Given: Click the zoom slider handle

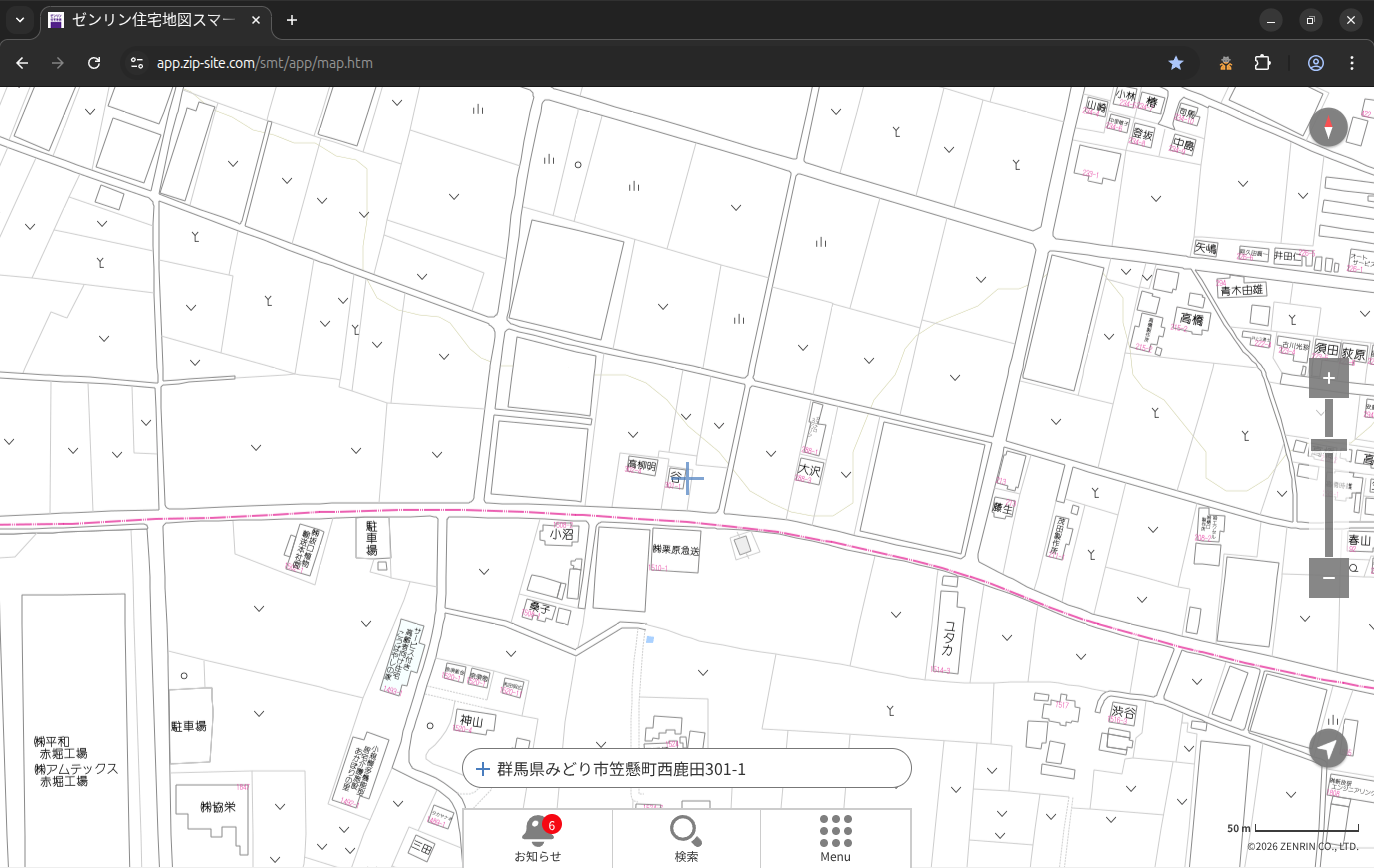Looking at the screenshot, I should tap(1328, 445).
